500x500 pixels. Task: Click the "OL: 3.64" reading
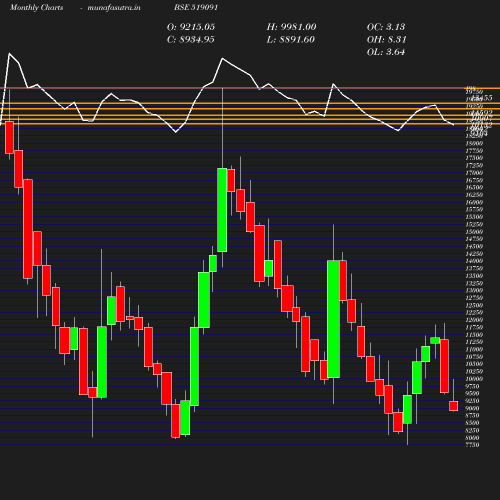coord(386,52)
